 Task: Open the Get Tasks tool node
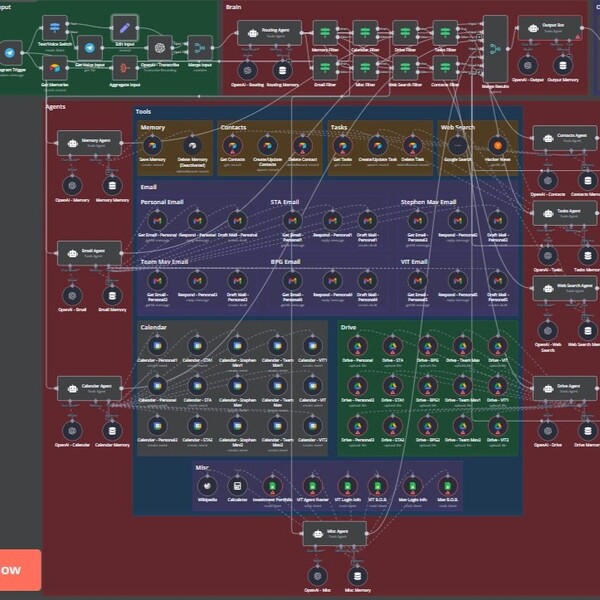click(x=342, y=146)
